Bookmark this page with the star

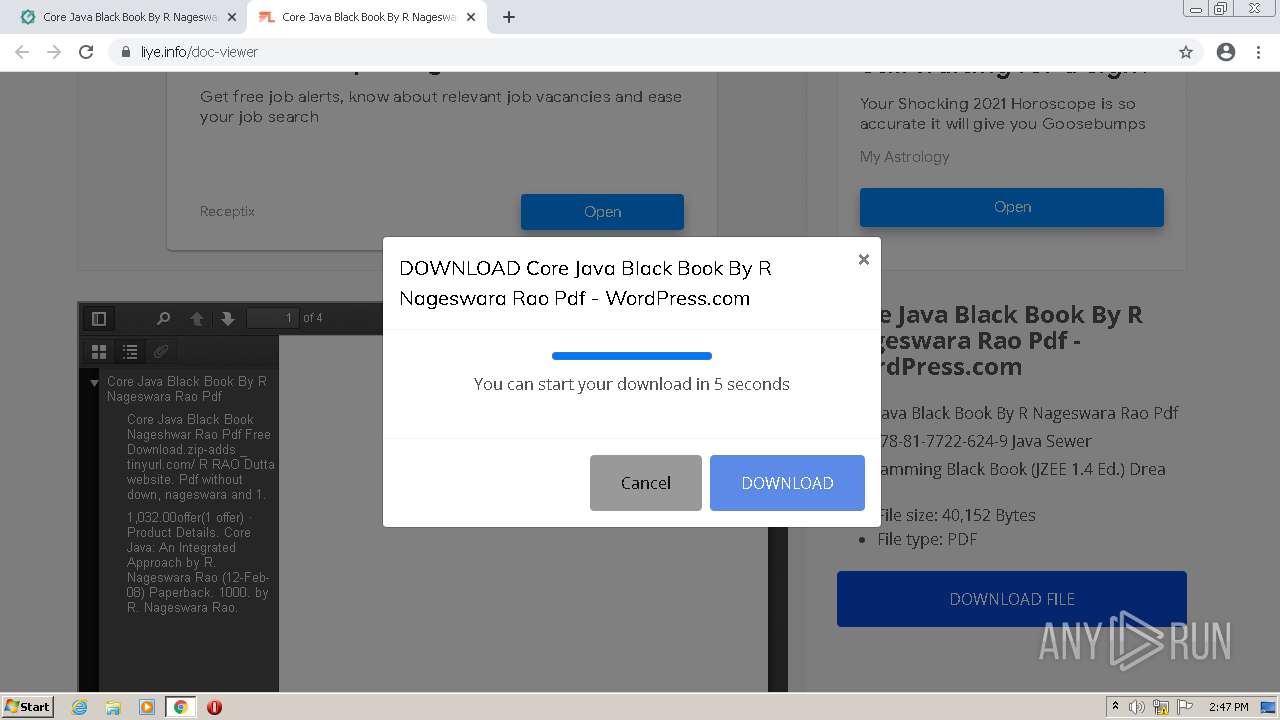[1186, 52]
